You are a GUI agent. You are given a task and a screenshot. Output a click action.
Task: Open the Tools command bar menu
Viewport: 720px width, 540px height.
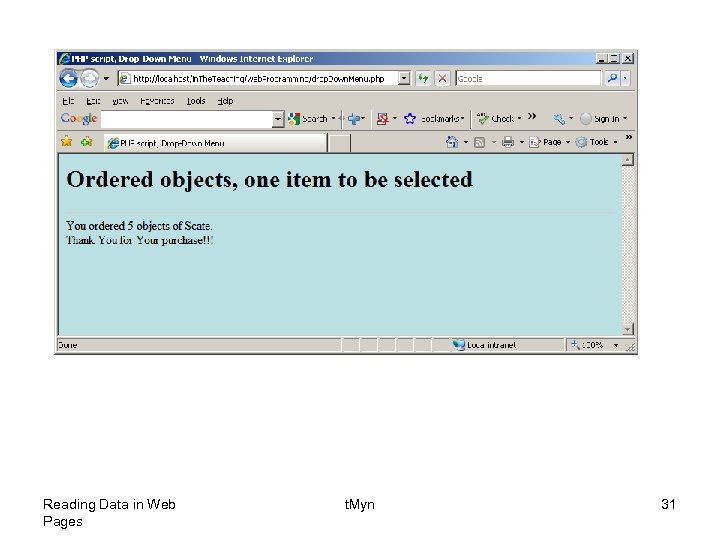coord(597,142)
